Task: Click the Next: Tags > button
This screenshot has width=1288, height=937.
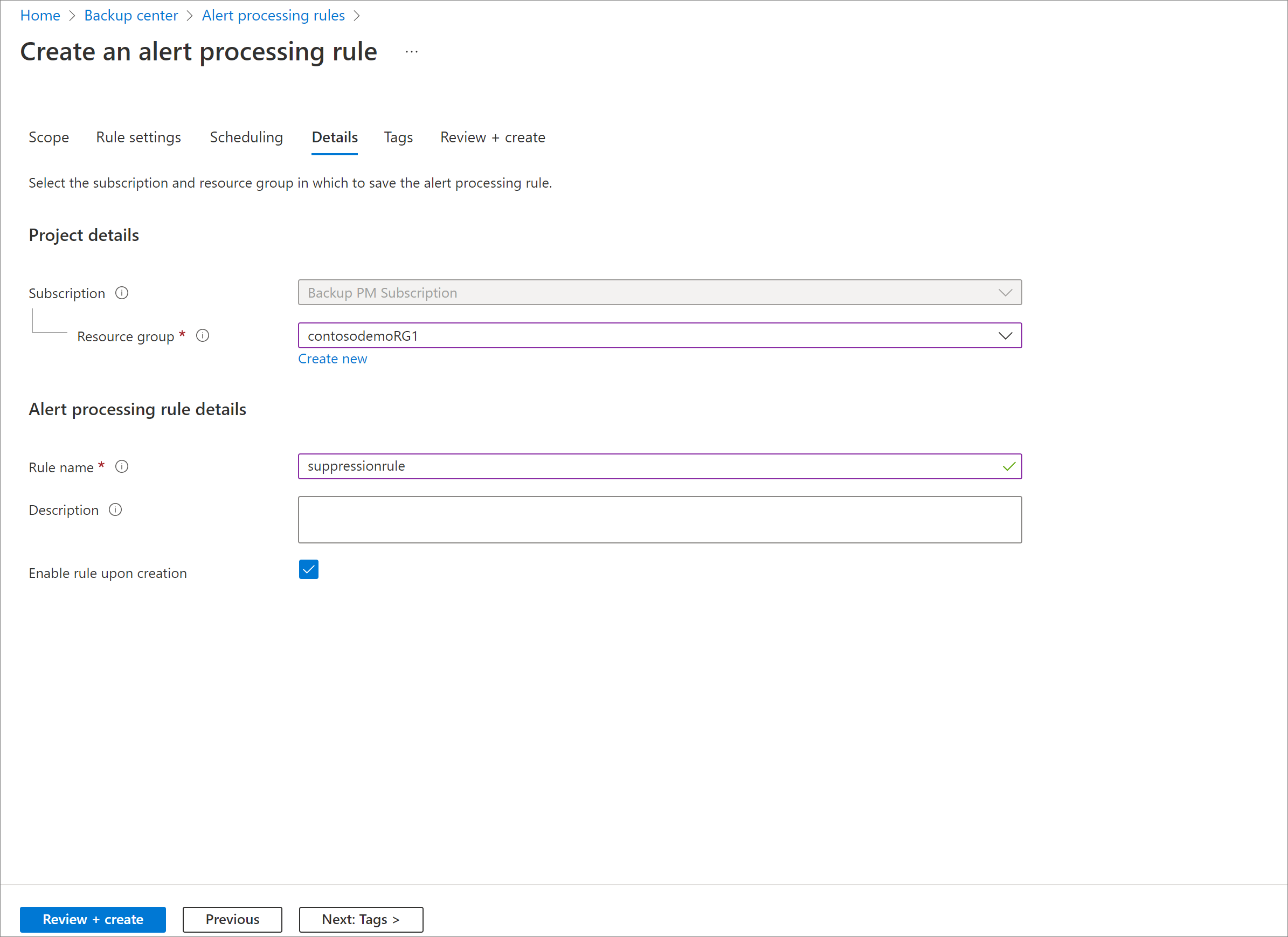Action: [x=361, y=918]
